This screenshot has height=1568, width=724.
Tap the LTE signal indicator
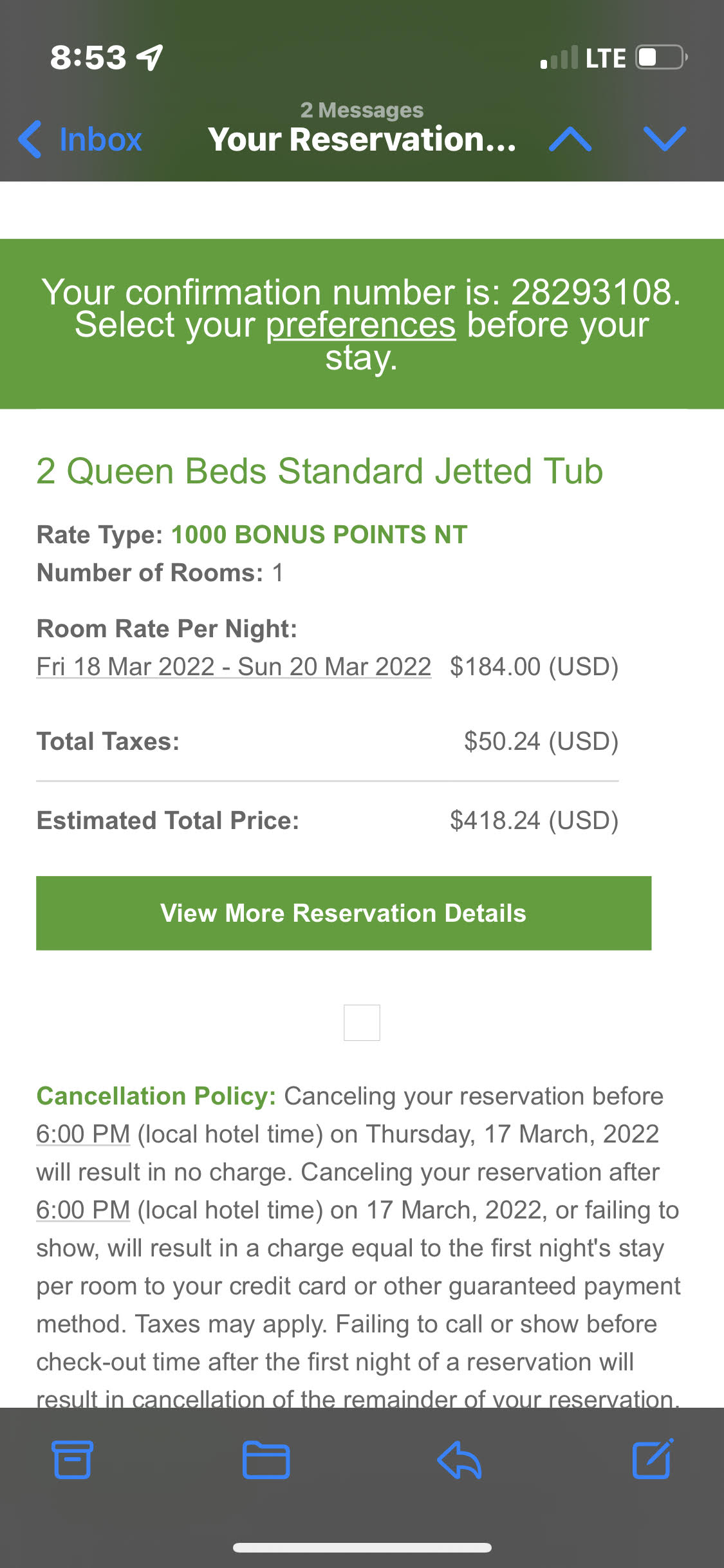click(x=583, y=58)
